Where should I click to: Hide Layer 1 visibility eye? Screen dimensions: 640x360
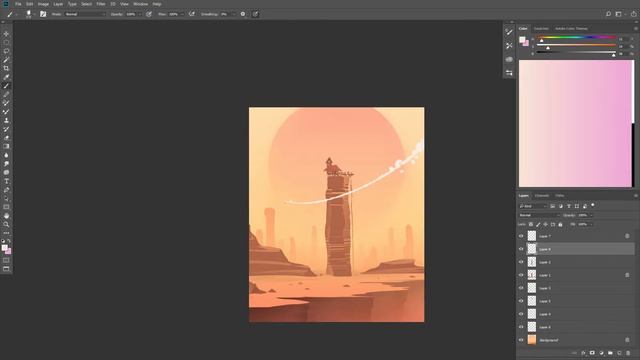click(x=521, y=275)
